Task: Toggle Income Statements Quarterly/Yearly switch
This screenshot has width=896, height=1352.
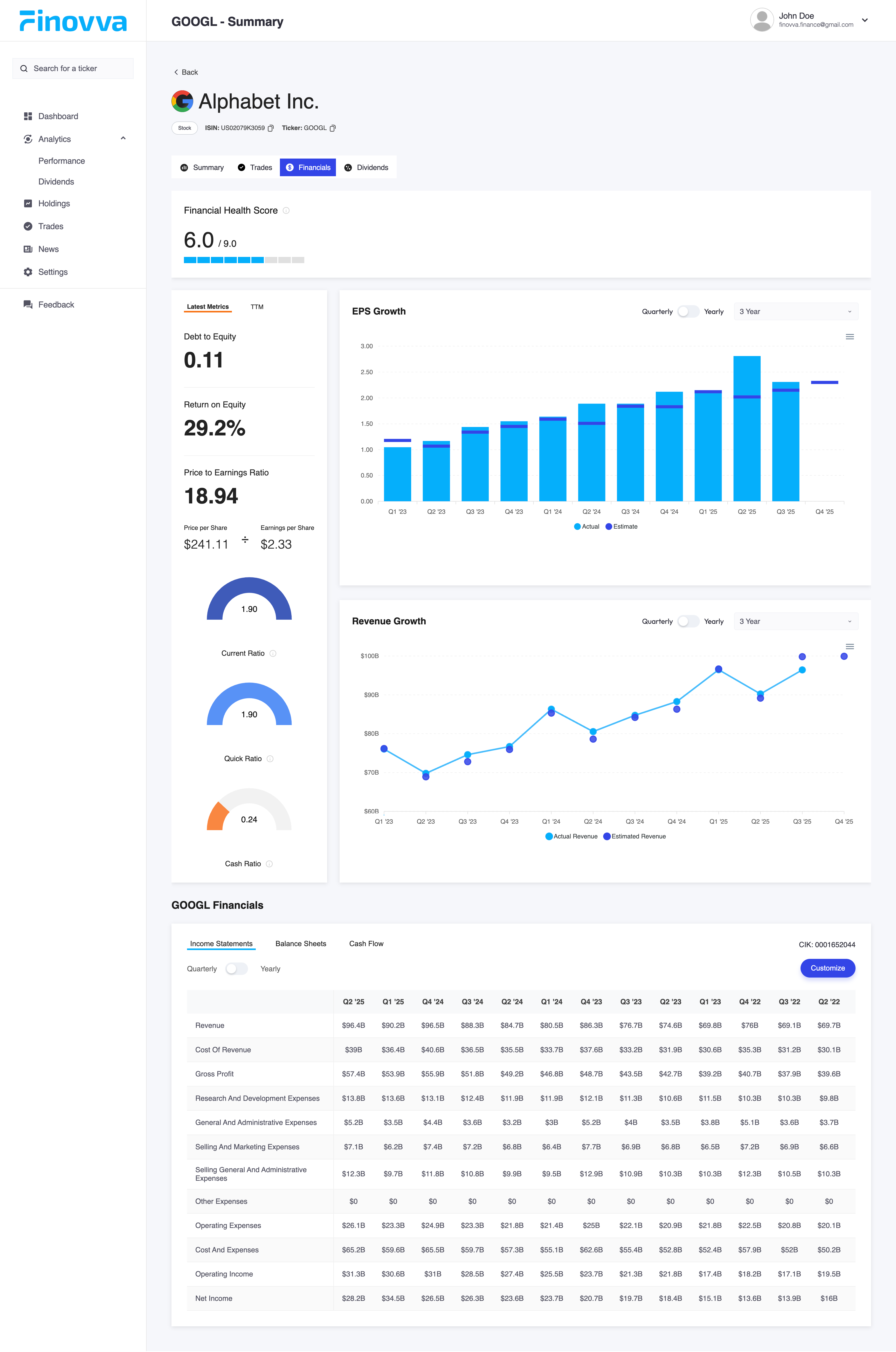Action: point(237,968)
